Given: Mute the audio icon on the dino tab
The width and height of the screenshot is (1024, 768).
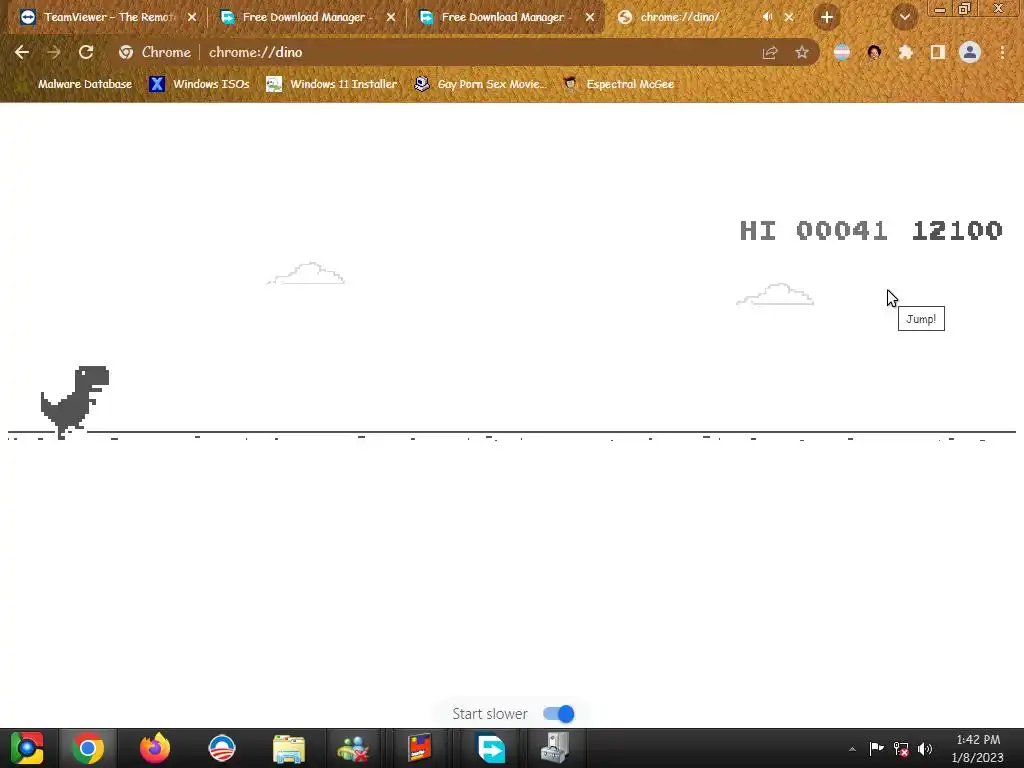Looking at the screenshot, I should [x=767, y=17].
